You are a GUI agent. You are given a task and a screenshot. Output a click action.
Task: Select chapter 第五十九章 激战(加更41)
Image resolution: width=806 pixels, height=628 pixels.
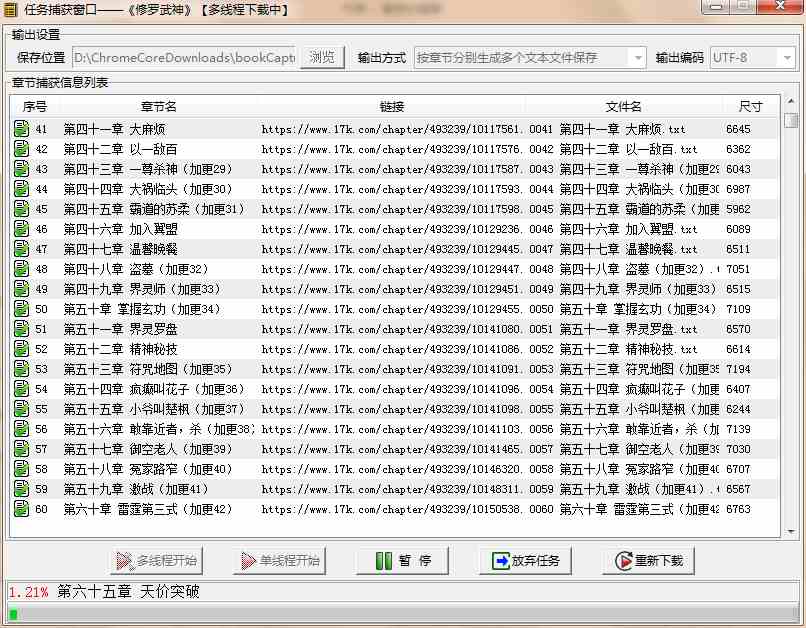136,489
